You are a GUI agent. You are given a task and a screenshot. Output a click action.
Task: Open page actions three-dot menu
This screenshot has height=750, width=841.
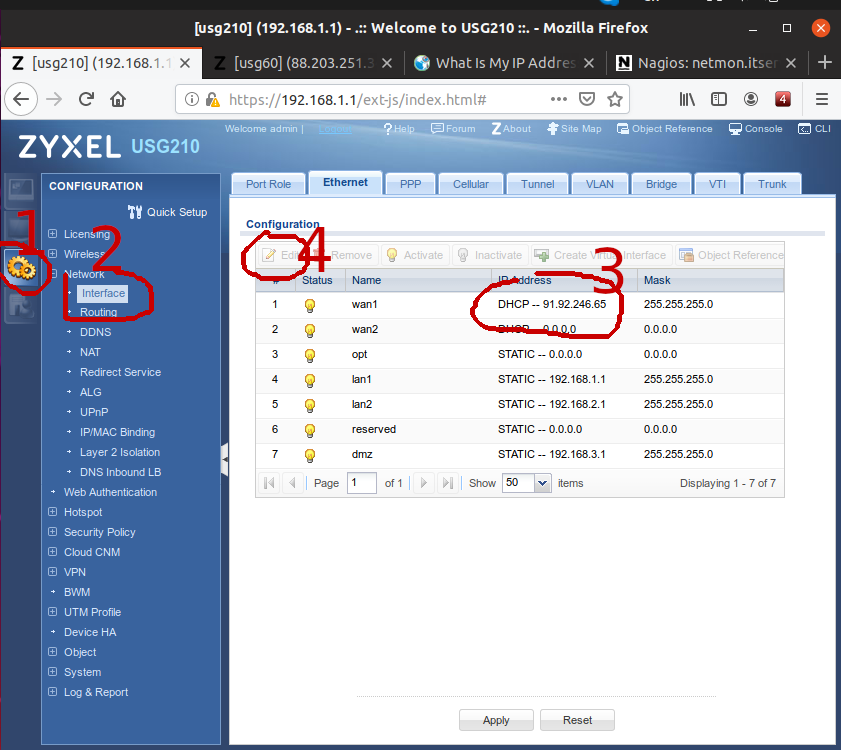pos(558,99)
